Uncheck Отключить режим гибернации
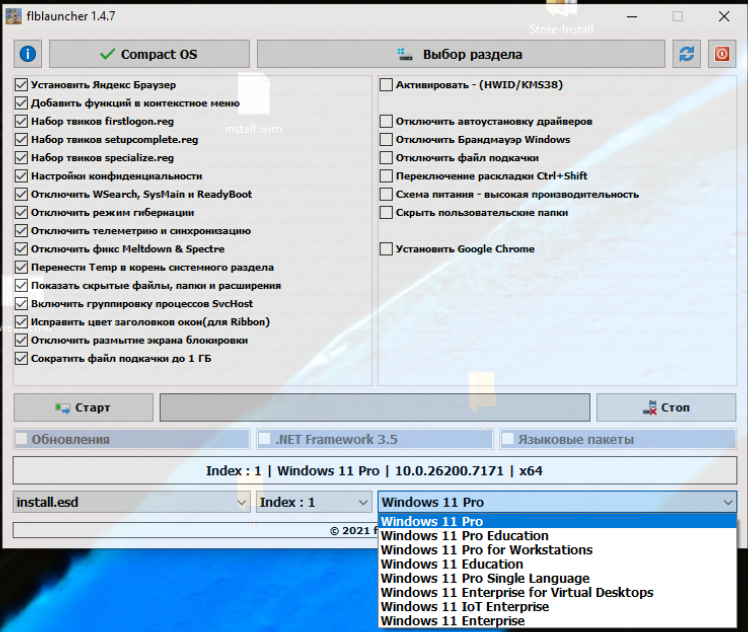 coord(21,212)
